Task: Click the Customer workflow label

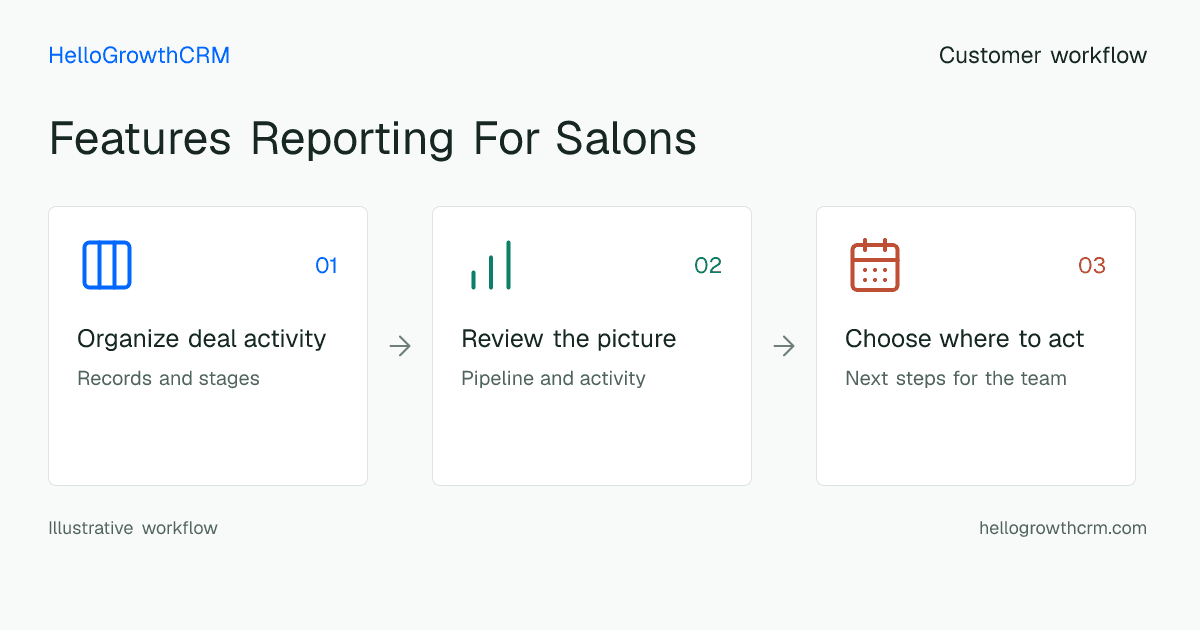Action: (x=1043, y=56)
